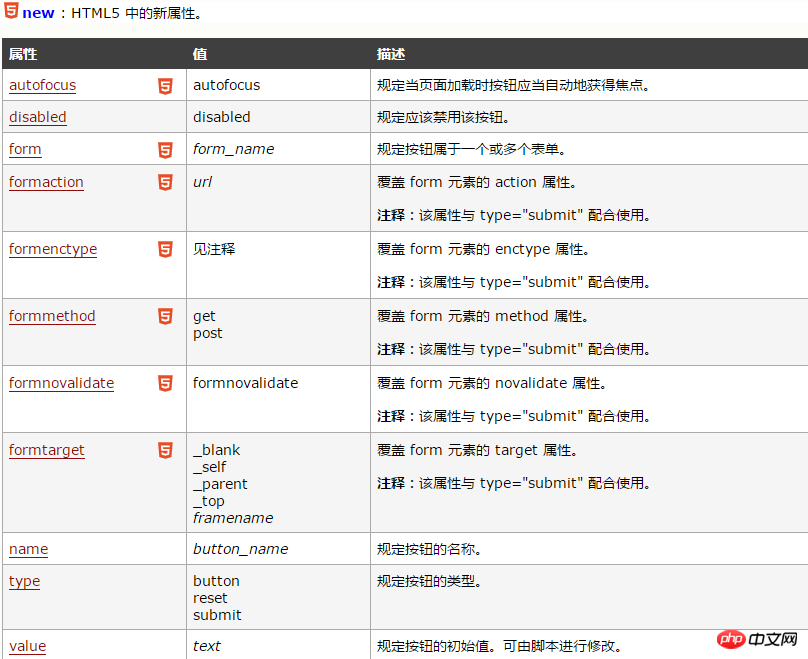Click the HTML5 badge in formtarget row
This screenshot has height=659, width=808.
(165, 450)
